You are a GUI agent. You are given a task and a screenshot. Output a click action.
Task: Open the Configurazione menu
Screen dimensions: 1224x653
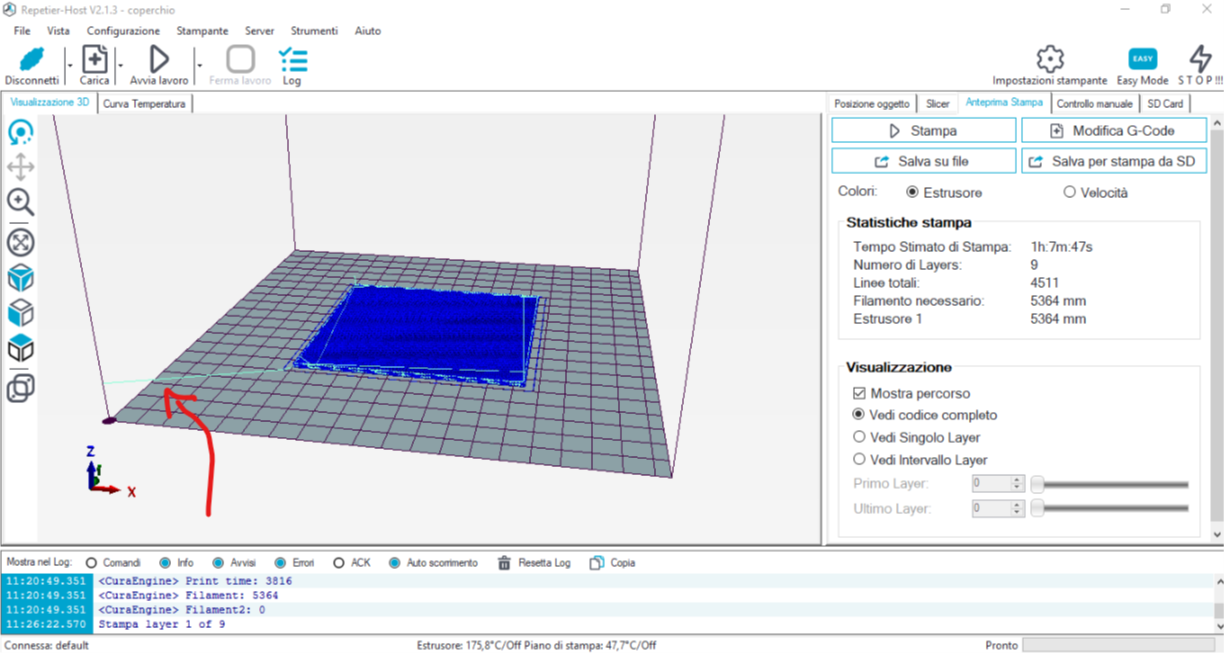pyautogui.click(x=123, y=31)
